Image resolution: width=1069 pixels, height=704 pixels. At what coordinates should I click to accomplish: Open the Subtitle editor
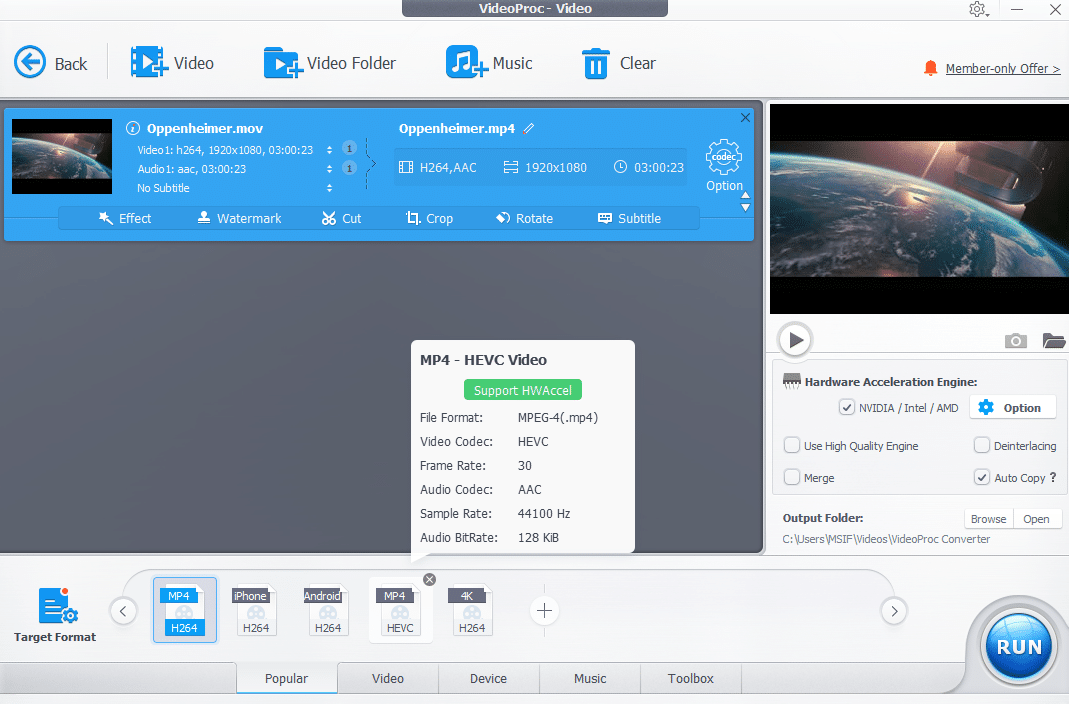pyautogui.click(x=631, y=218)
